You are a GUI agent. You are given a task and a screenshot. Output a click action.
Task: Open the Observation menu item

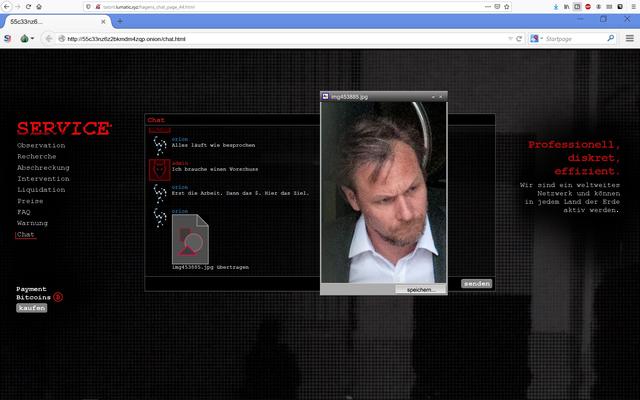pos(41,146)
